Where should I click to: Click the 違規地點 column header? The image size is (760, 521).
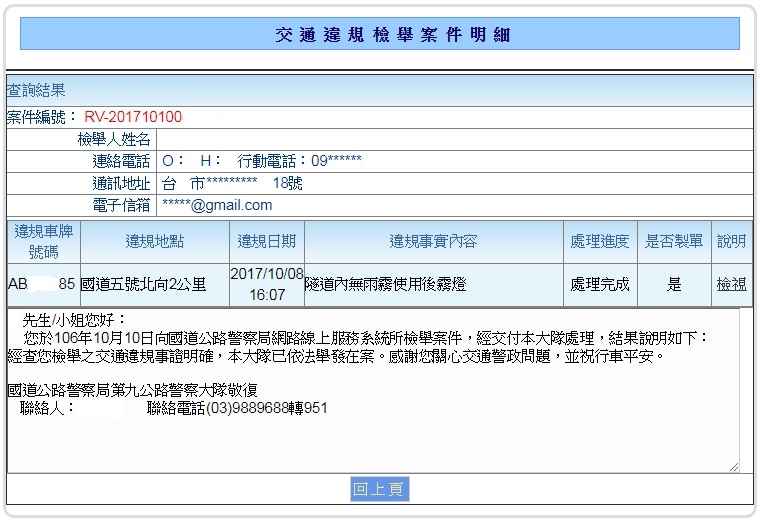pos(155,242)
